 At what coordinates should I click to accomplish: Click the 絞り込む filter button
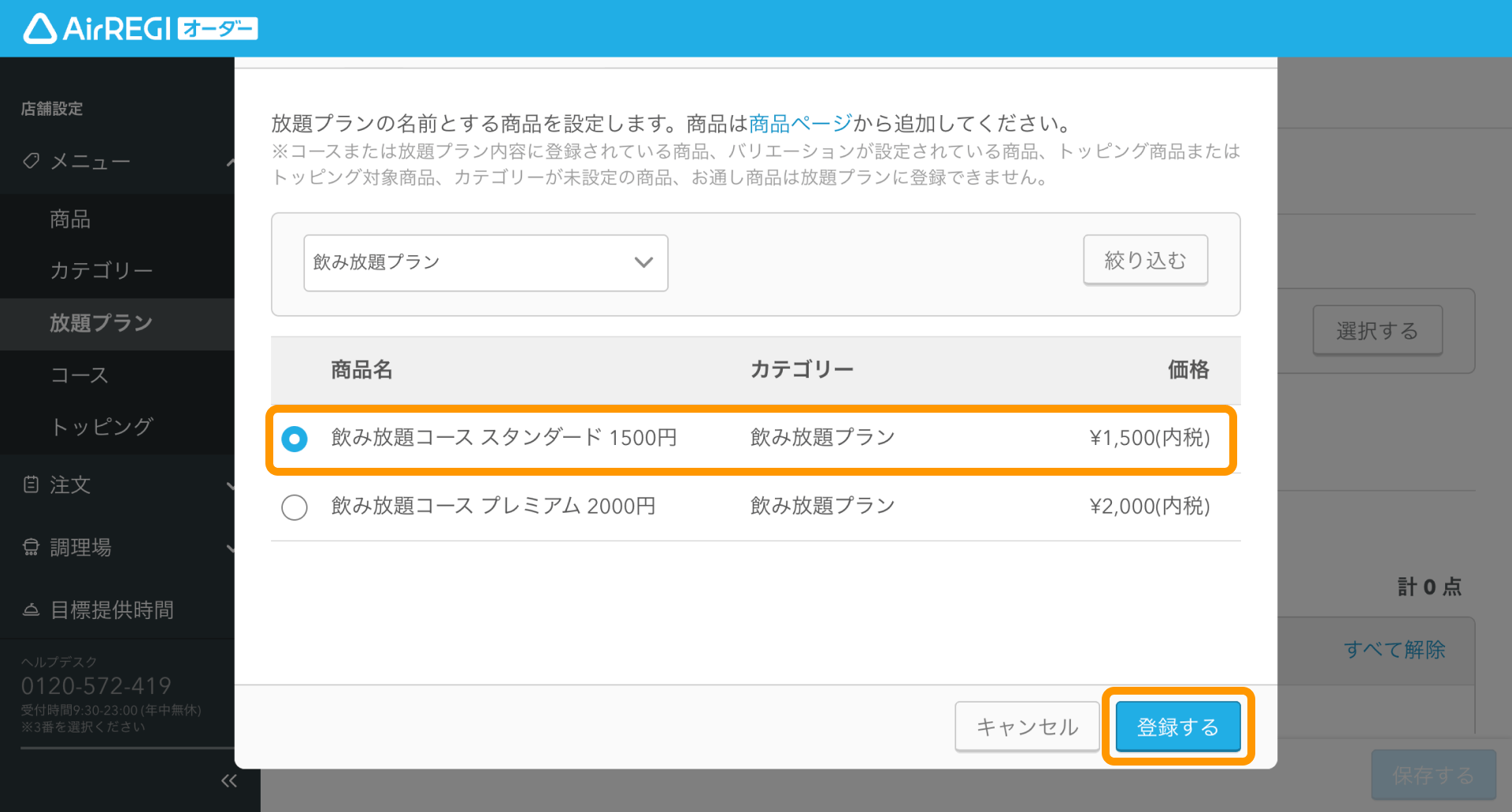(x=1146, y=260)
